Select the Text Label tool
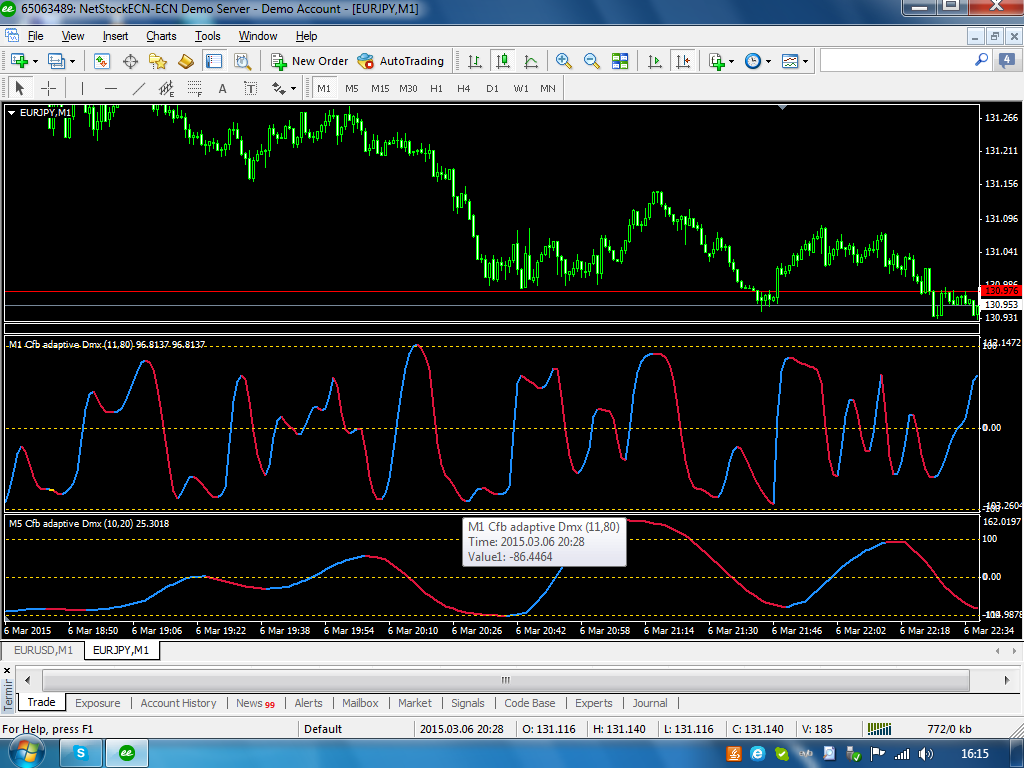This screenshot has width=1024, height=768. click(x=250, y=88)
